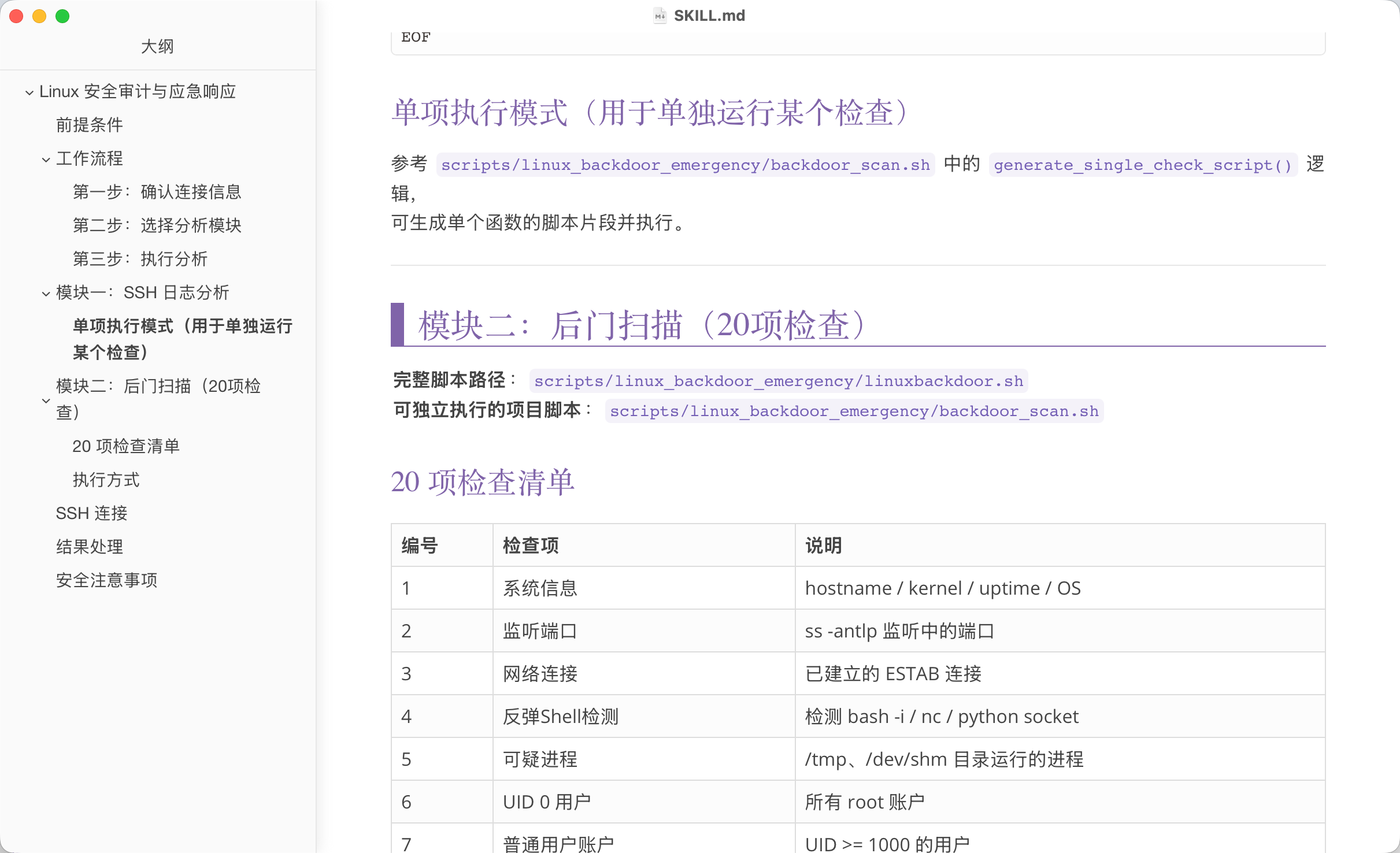Collapse the 工作流程 outline section

click(46, 160)
